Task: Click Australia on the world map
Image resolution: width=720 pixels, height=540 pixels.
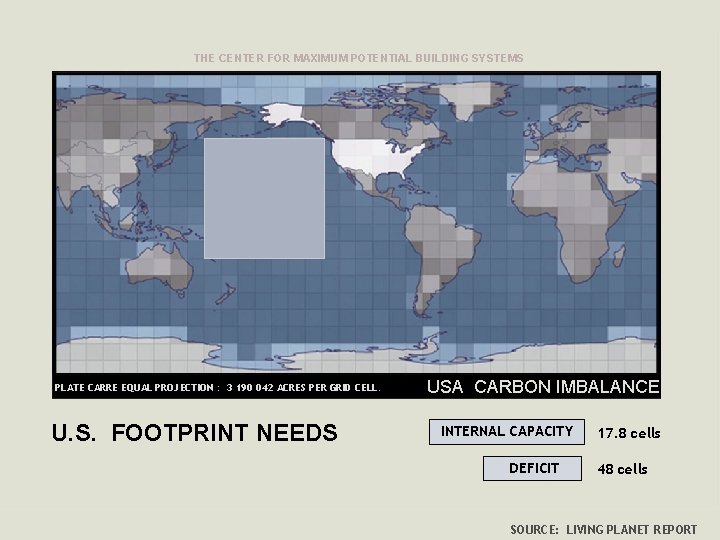Action: 160,268
